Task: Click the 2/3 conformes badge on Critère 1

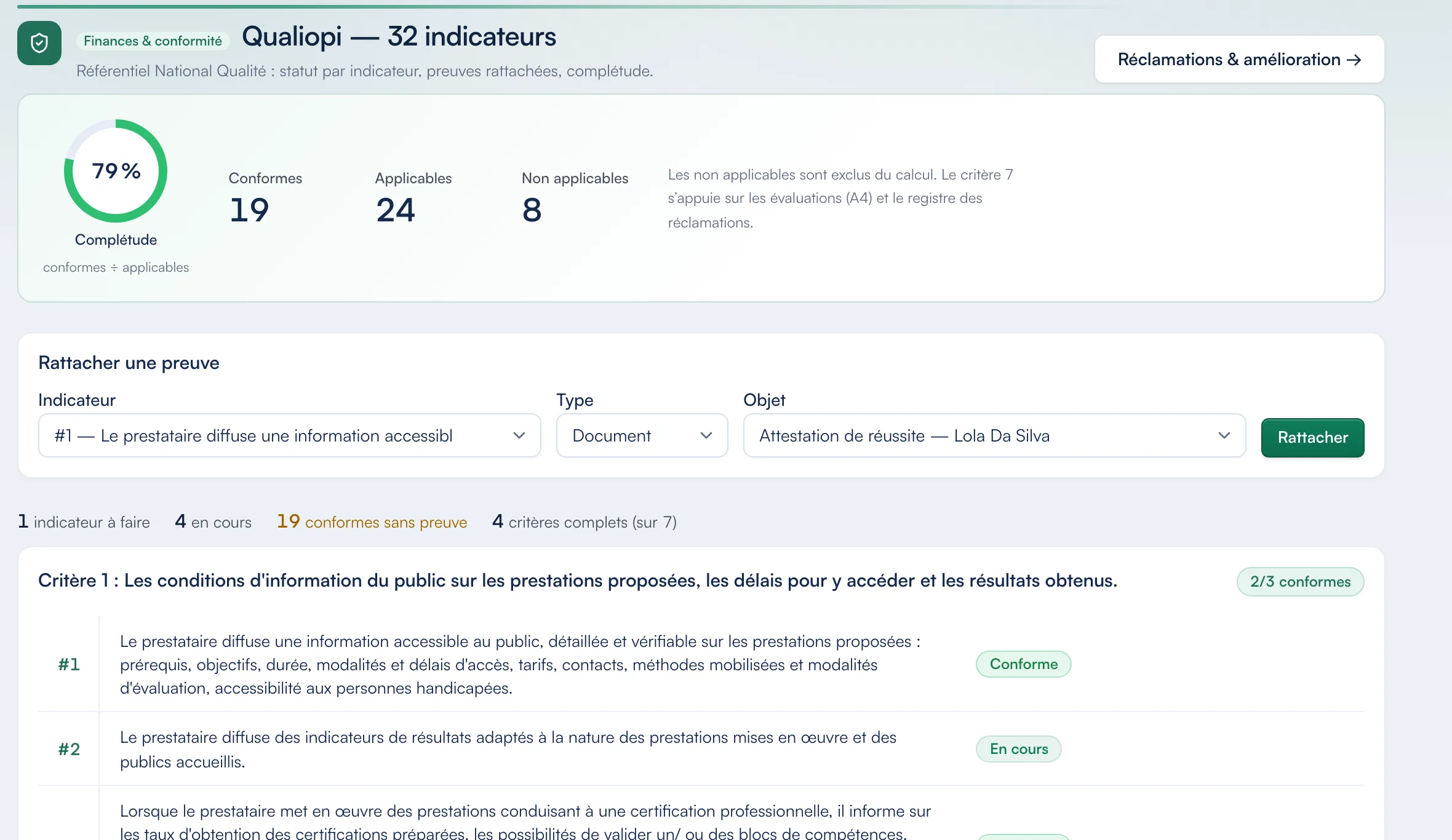Action: click(x=1300, y=581)
